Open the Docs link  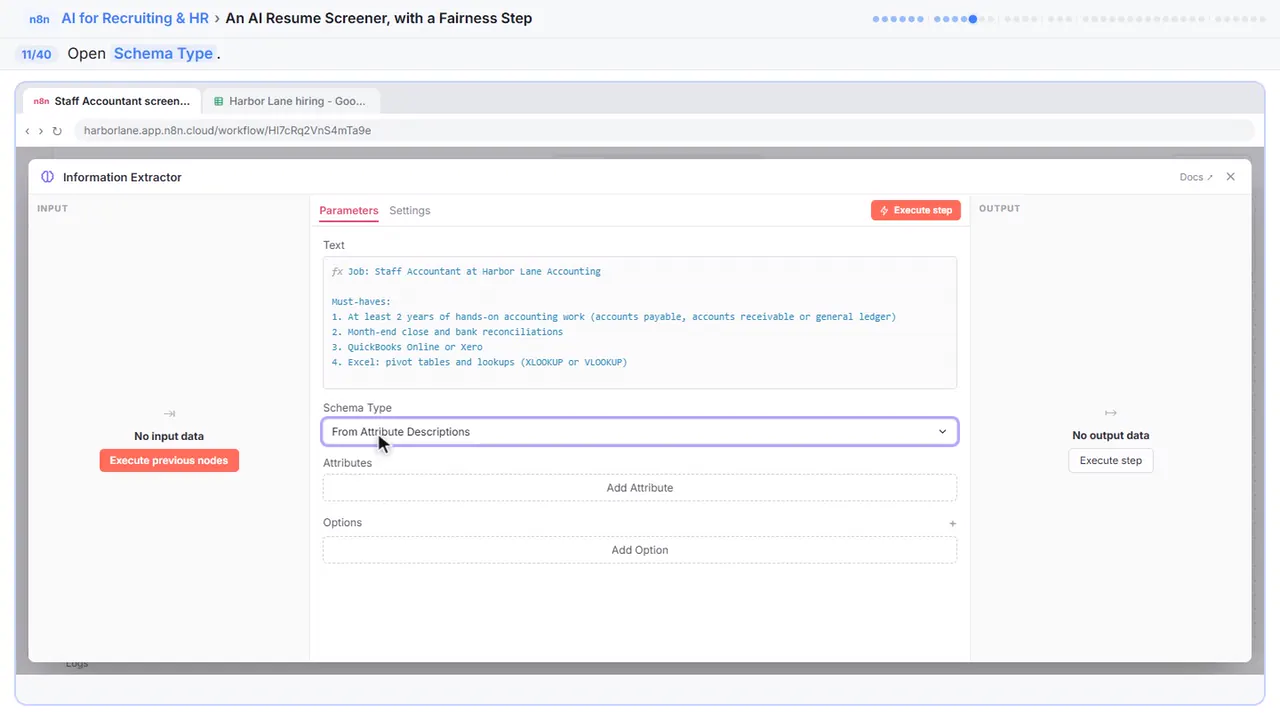point(1196,177)
